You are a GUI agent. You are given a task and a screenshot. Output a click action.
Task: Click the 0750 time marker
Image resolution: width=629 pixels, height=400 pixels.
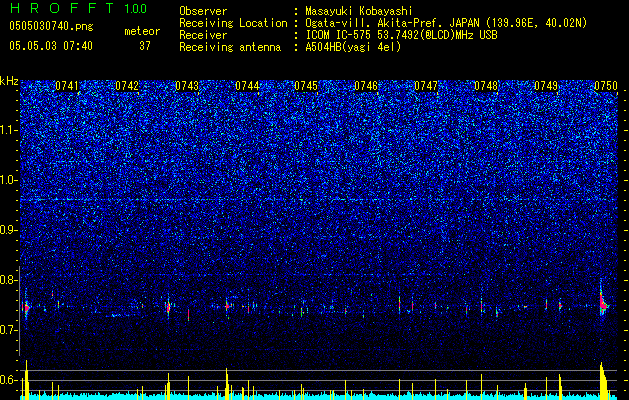[606, 86]
